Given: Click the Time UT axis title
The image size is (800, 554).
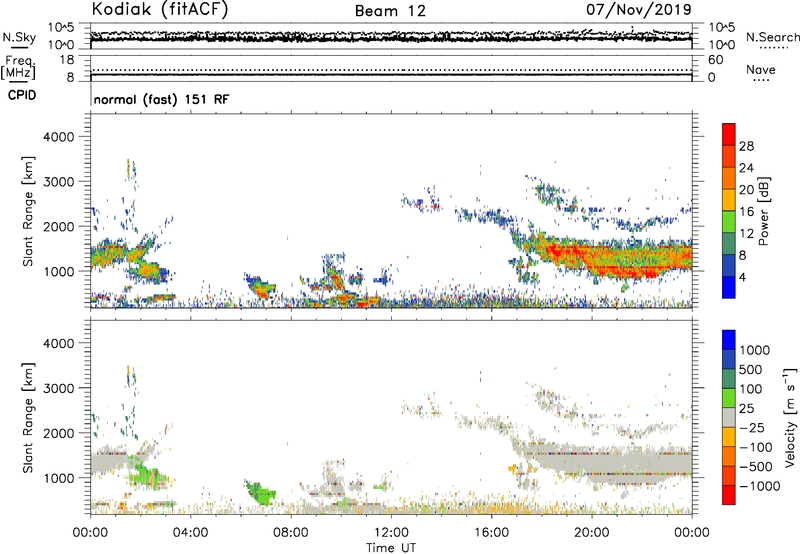Looking at the screenshot, I should click(x=391, y=547).
